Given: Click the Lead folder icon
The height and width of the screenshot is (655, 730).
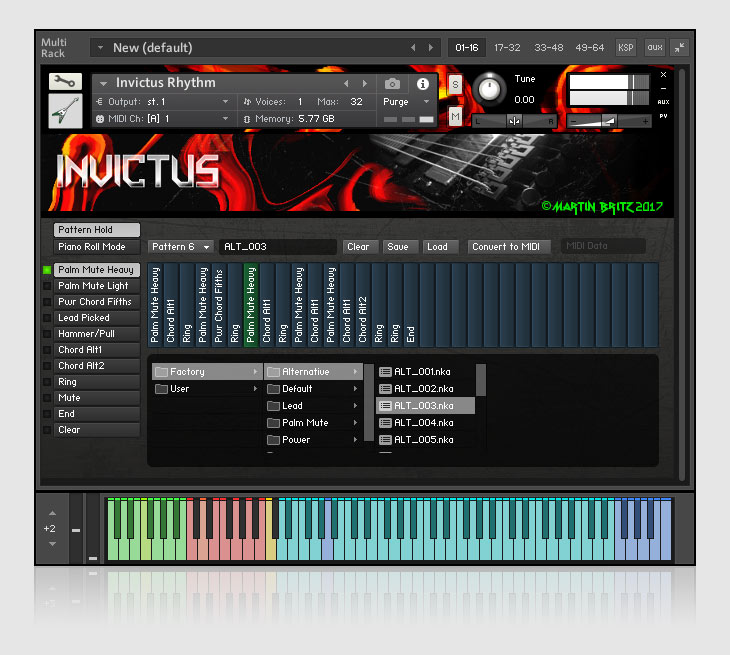Looking at the screenshot, I should [273, 405].
